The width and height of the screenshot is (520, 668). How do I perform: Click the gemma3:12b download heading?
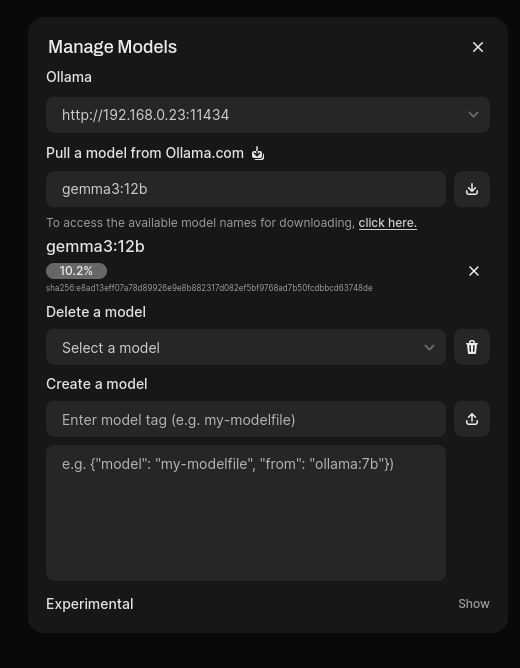pos(95,247)
